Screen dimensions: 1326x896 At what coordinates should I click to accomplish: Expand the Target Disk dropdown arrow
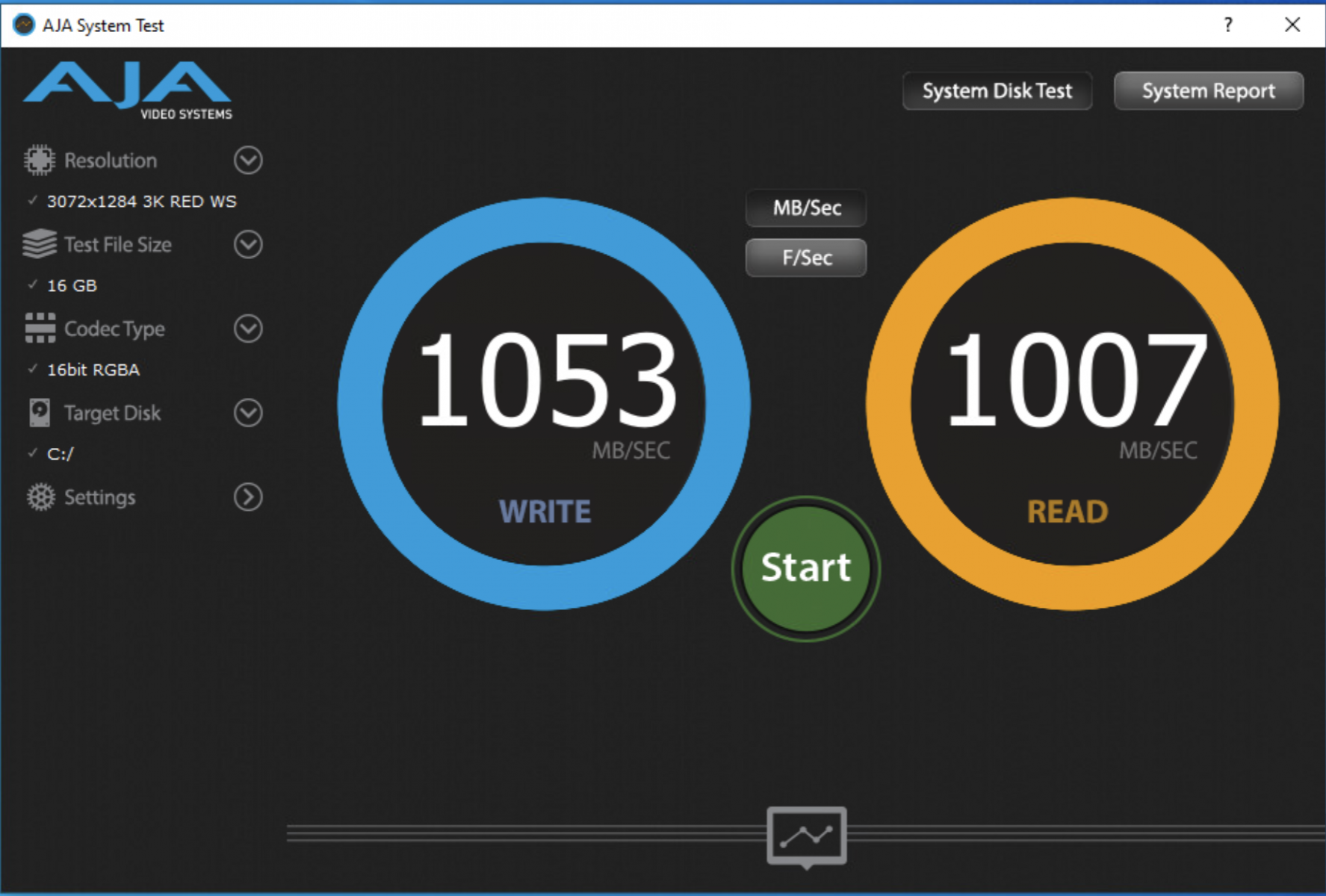click(x=248, y=413)
